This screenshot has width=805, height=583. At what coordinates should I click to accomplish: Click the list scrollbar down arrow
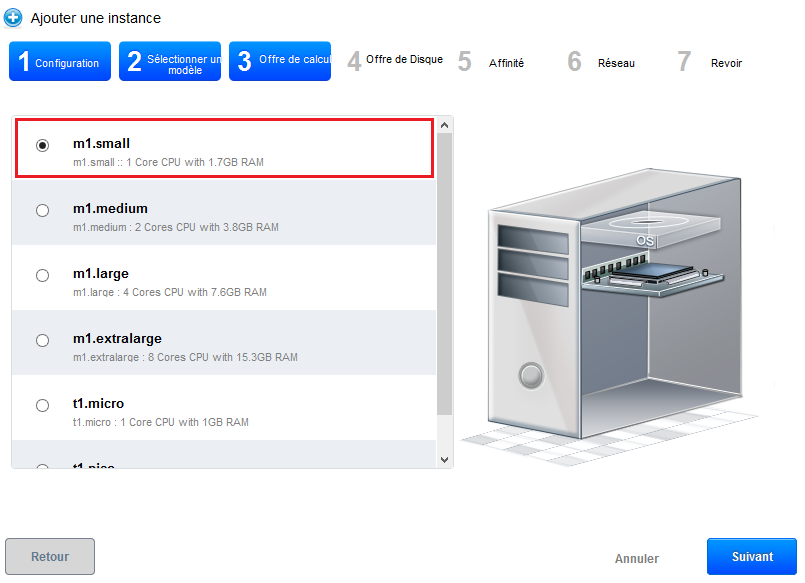pos(445,459)
